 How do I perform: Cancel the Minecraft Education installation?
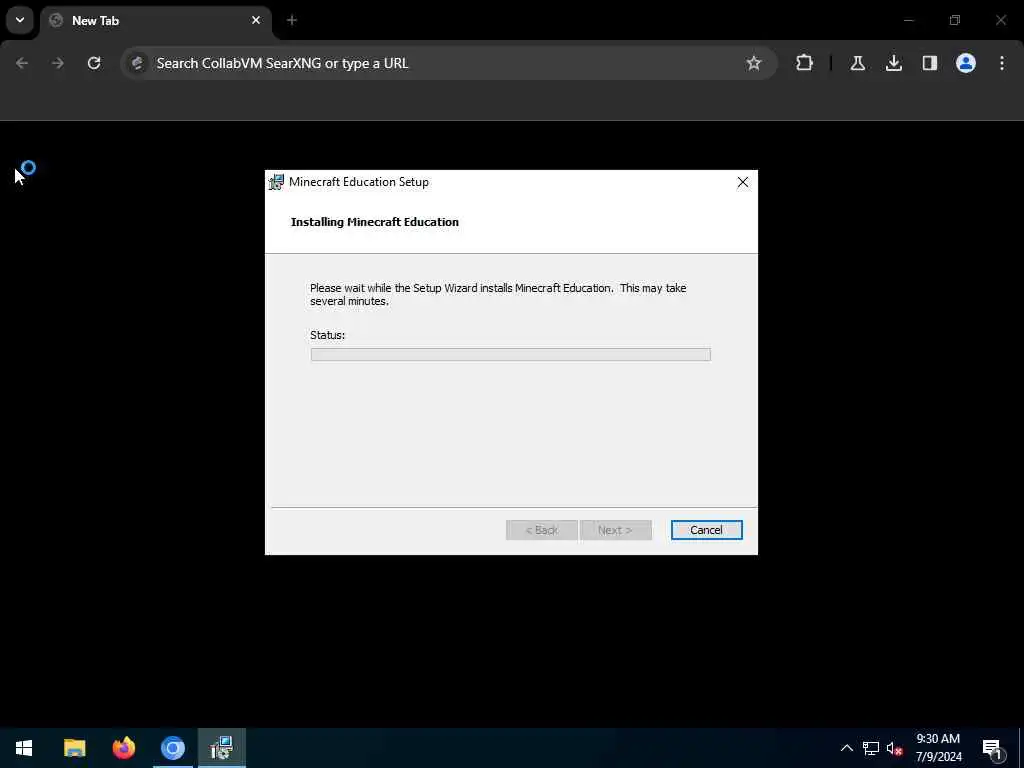(706, 530)
